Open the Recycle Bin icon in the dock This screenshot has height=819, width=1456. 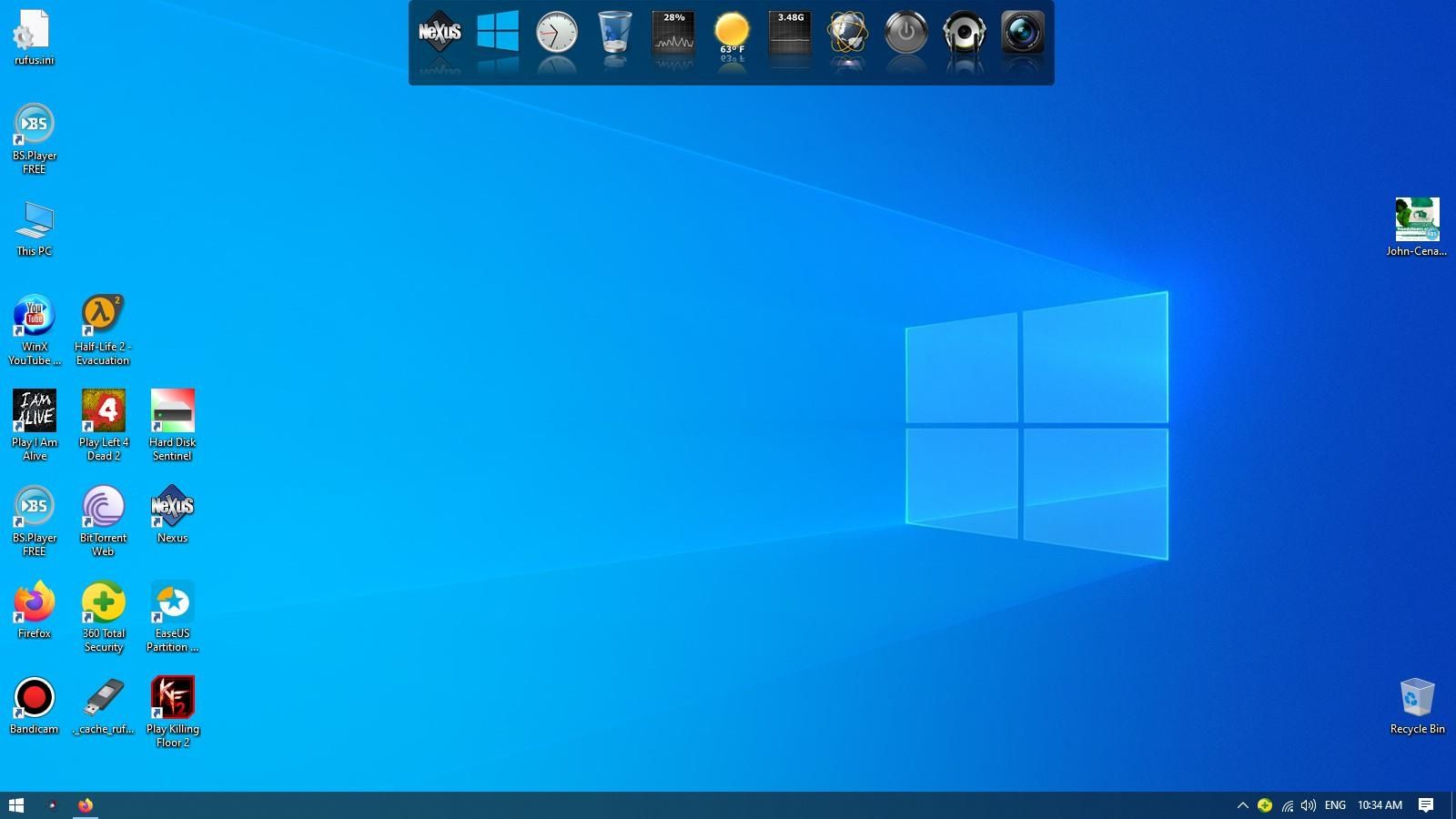pyautogui.click(x=614, y=33)
